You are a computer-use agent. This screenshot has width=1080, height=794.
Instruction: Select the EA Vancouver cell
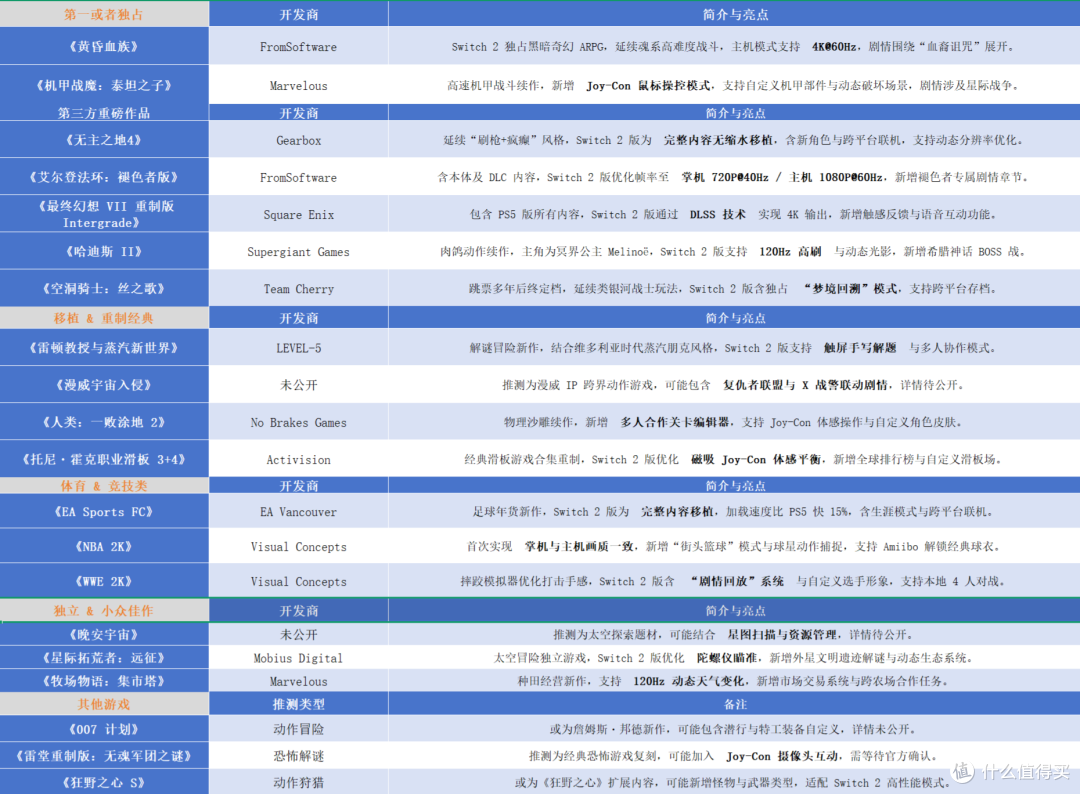(298, 512)
